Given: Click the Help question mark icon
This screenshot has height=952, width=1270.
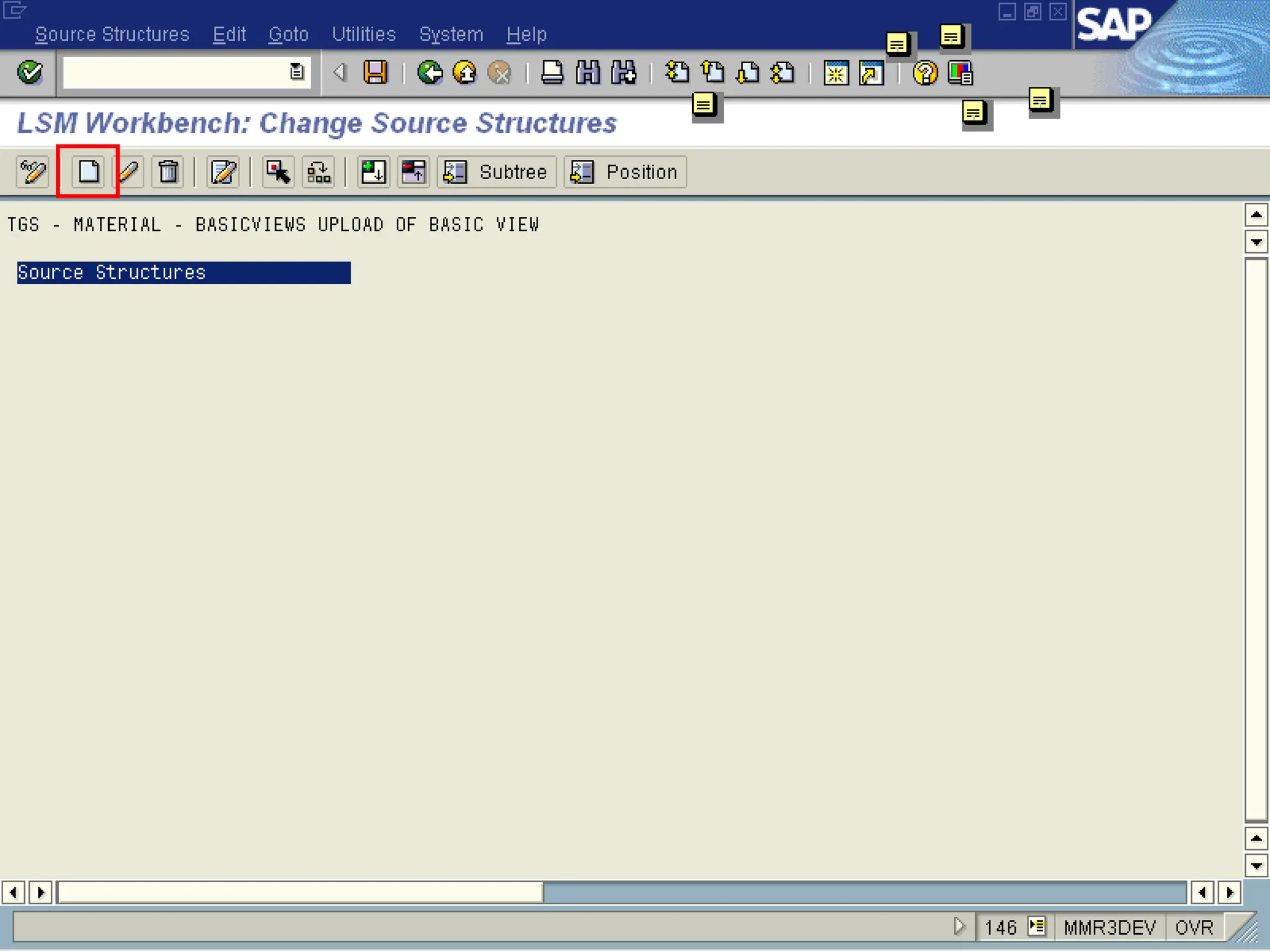Looking at the screenshot, I should point(925,73).
